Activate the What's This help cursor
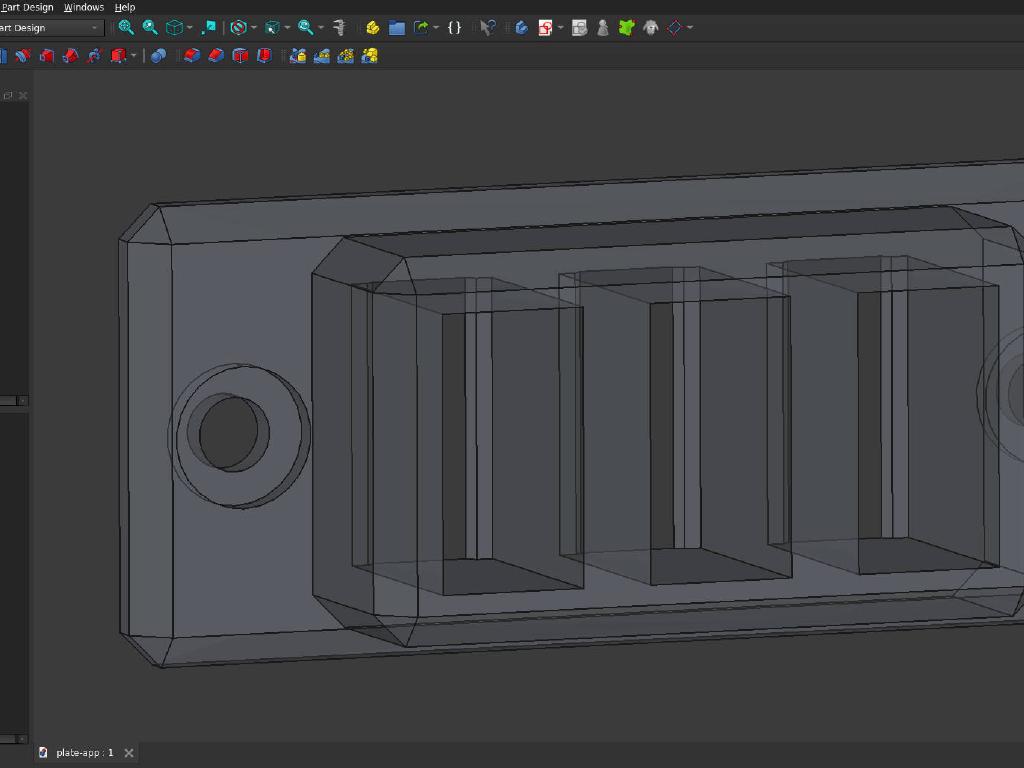This screenshot has width=1024, height=768. (487, 27)
